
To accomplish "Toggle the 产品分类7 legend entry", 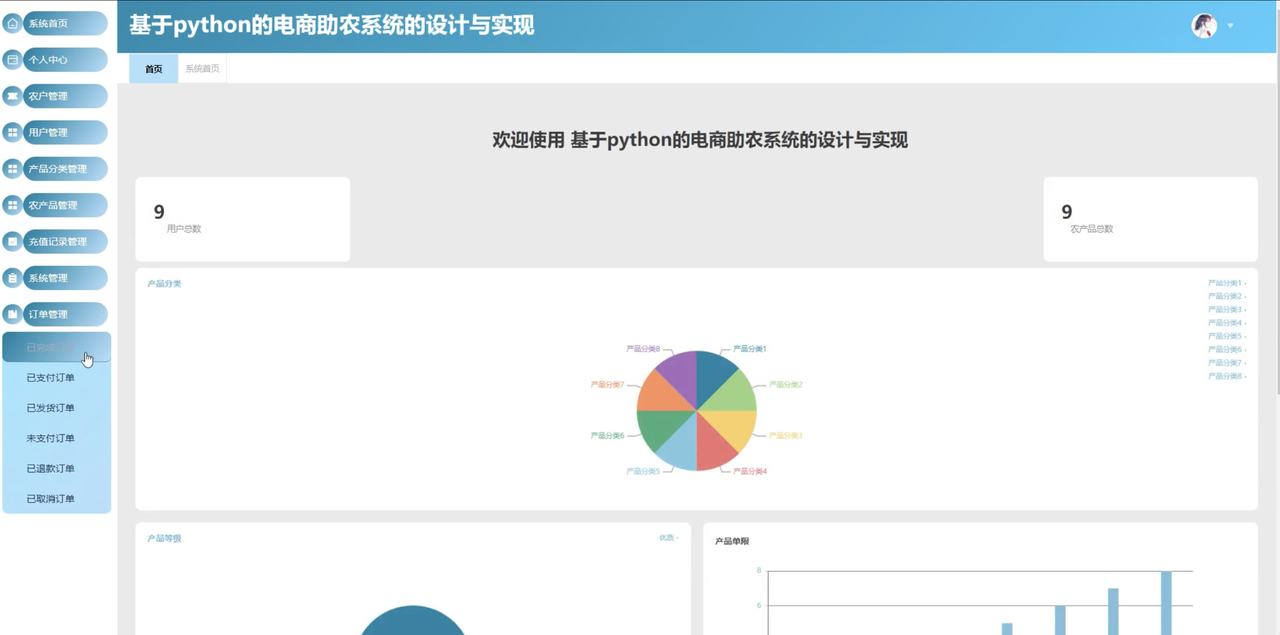I will [1226, 363].
